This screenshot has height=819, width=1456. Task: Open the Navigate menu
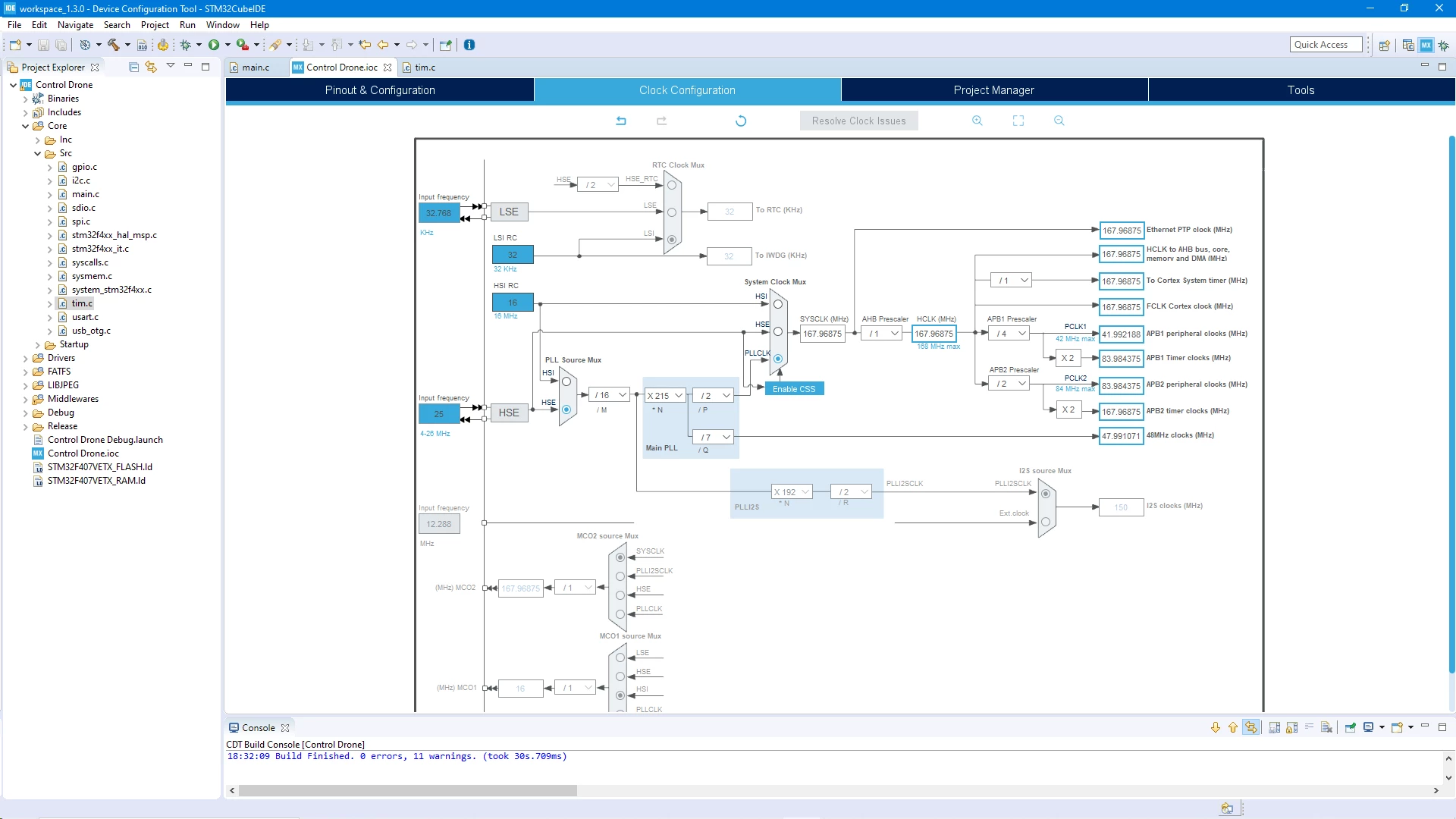tap(75, 25)
